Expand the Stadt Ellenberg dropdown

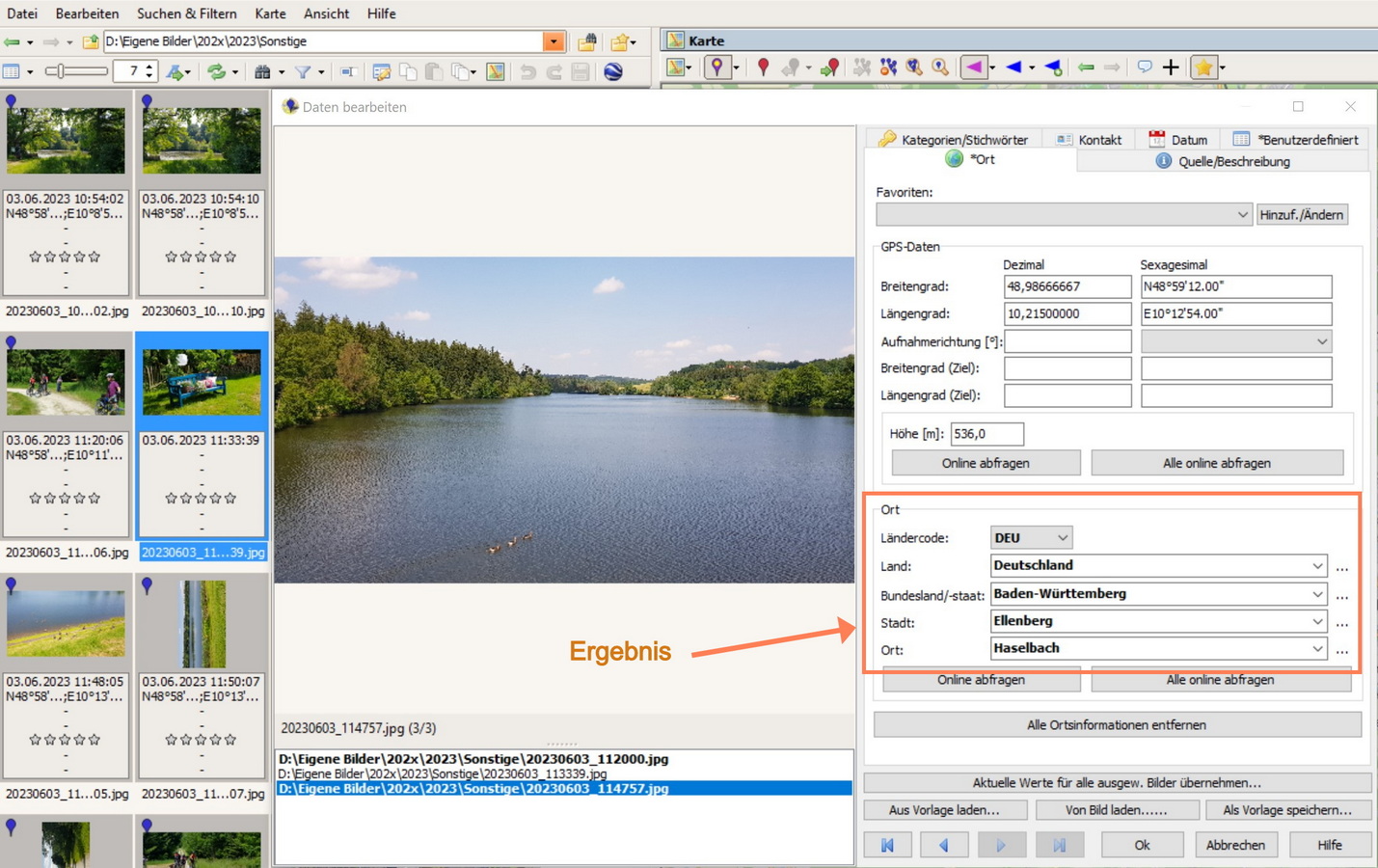1317,622
